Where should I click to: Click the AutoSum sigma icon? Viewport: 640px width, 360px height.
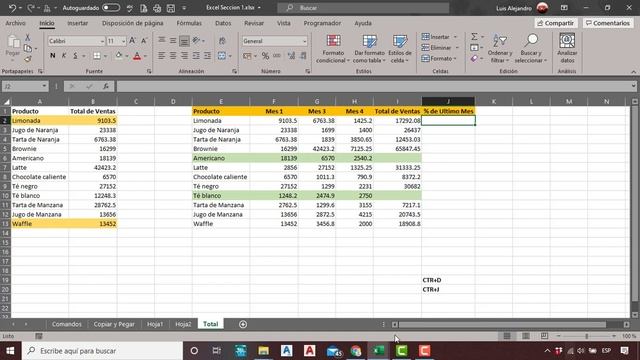tap(474, 37)
